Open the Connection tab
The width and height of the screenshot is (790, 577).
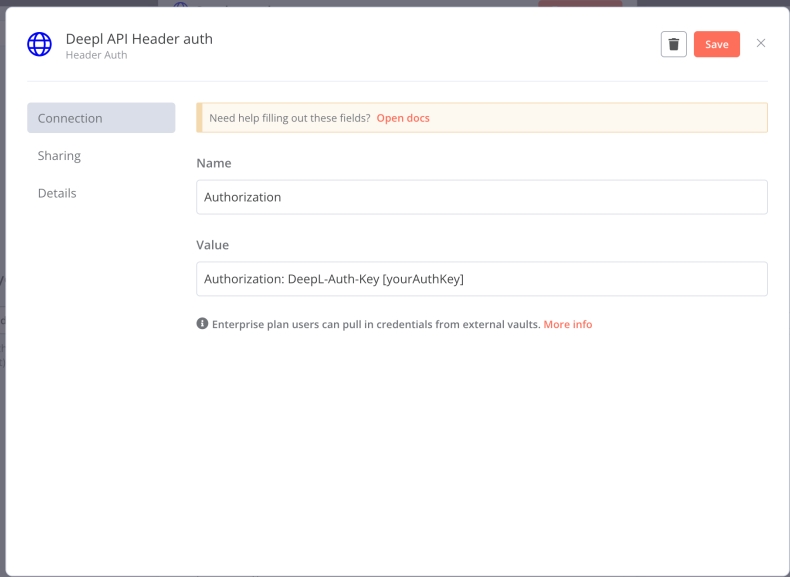(101, 118)
